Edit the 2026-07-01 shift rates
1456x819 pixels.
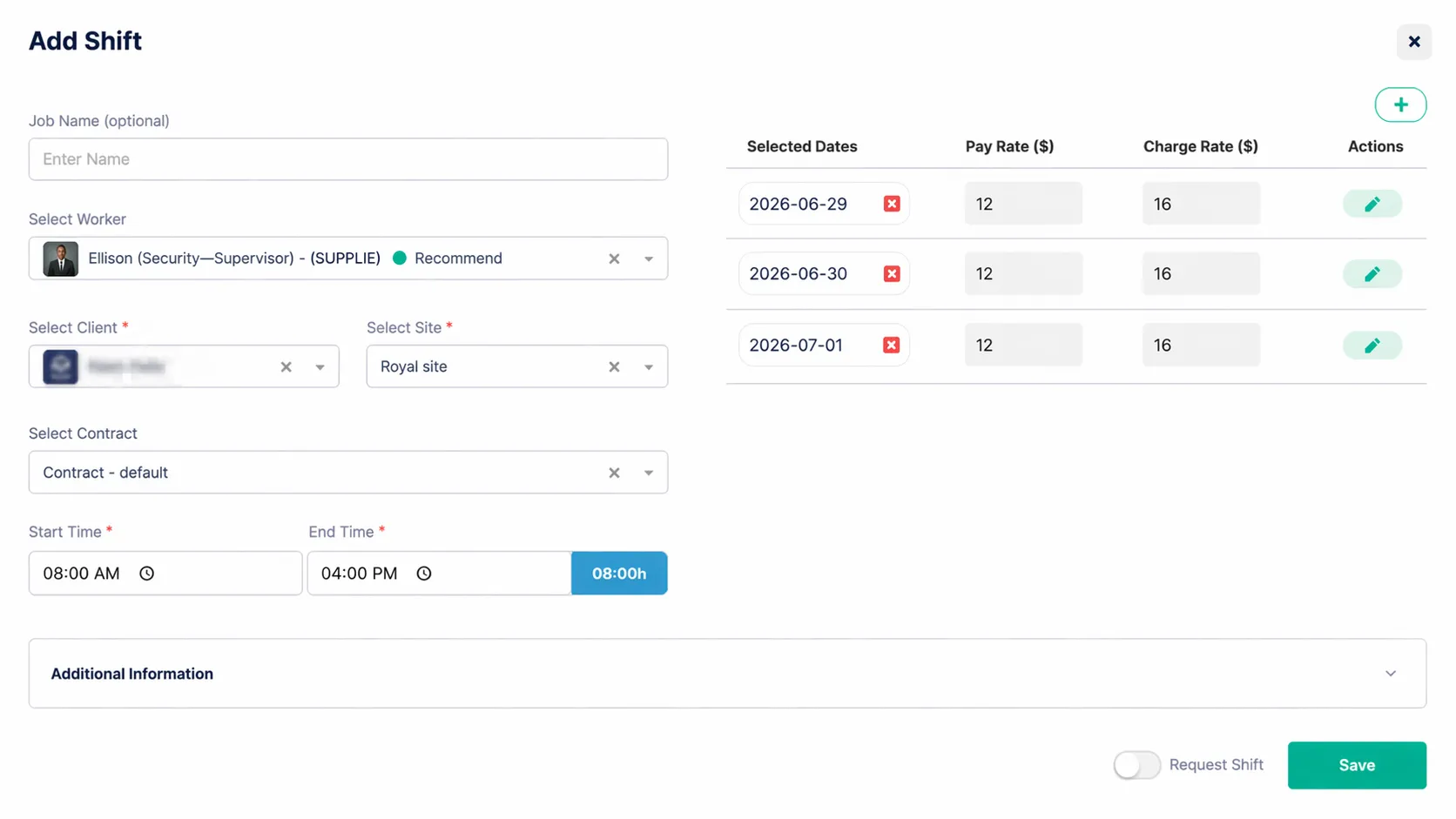pos(1372,346)
